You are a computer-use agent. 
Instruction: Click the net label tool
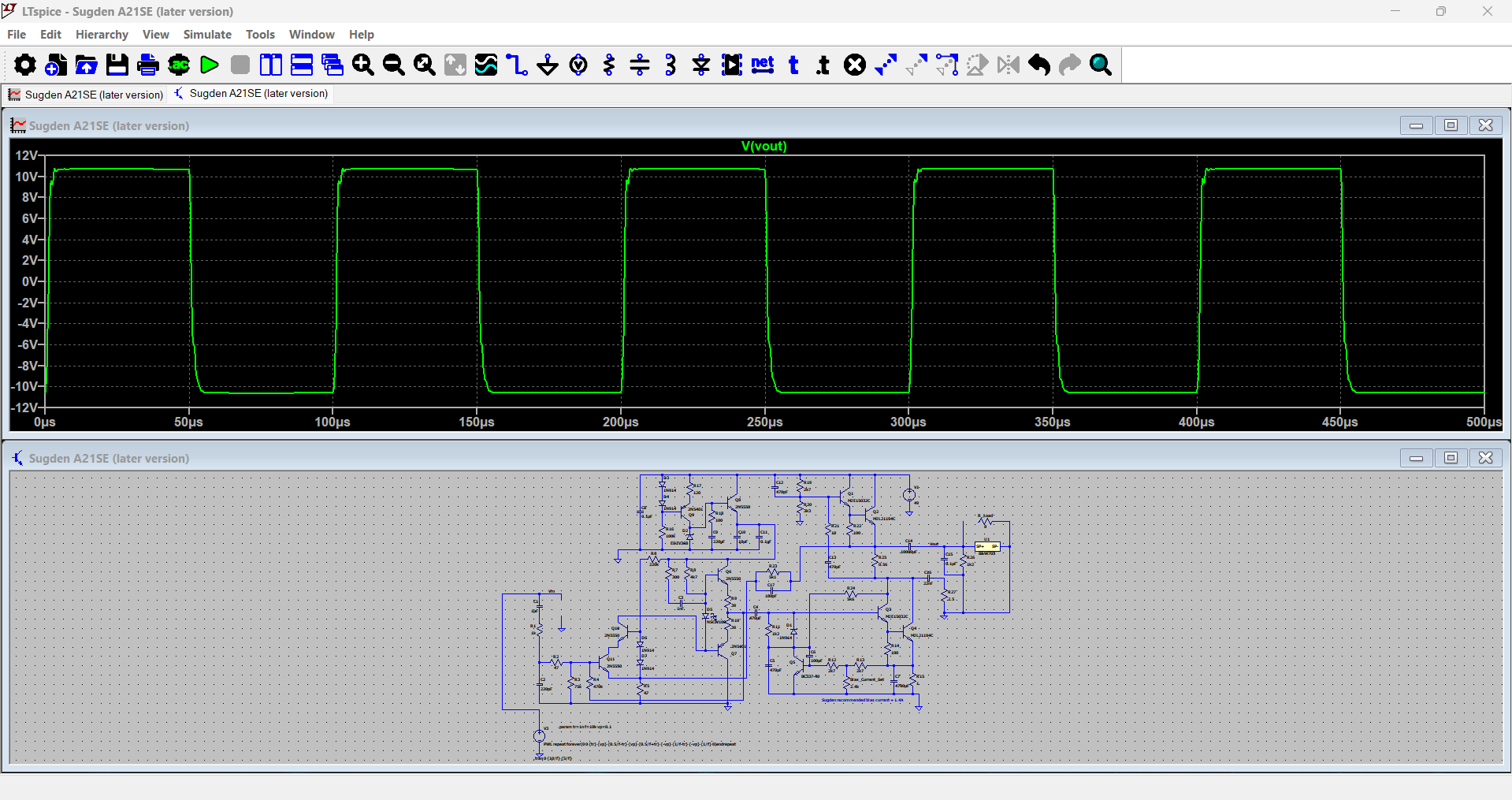(763, 65)
